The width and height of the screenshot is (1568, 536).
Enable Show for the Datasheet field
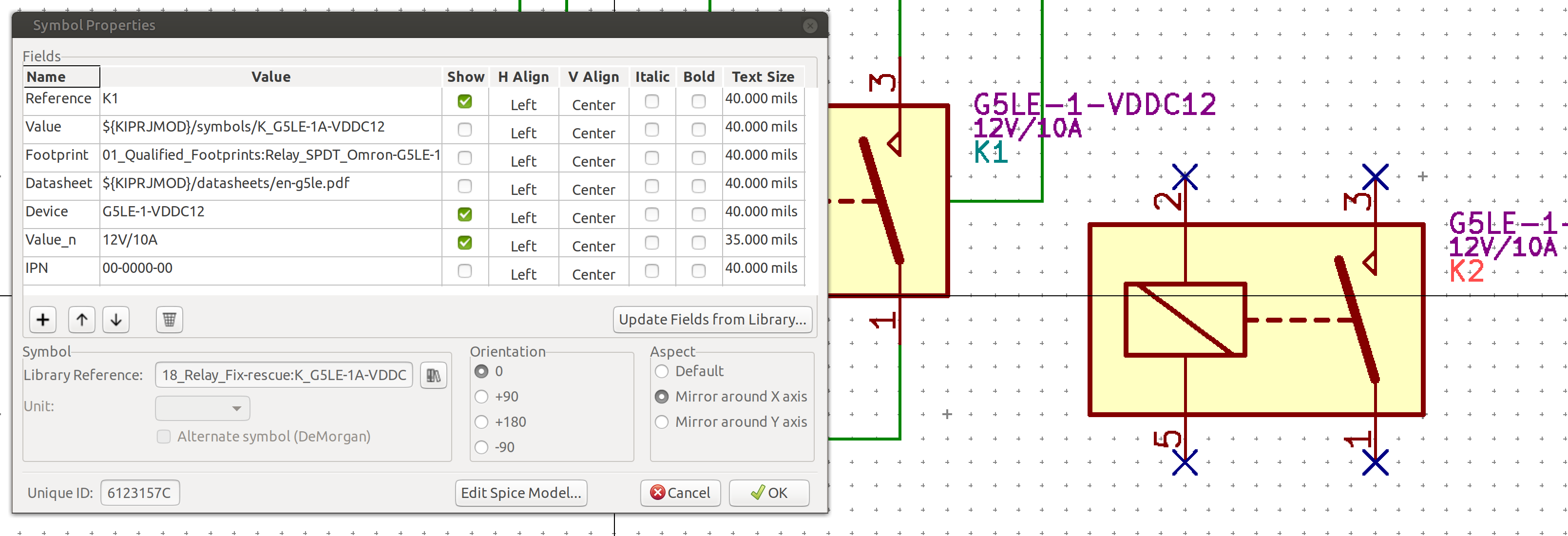click(x=464, y=186)
